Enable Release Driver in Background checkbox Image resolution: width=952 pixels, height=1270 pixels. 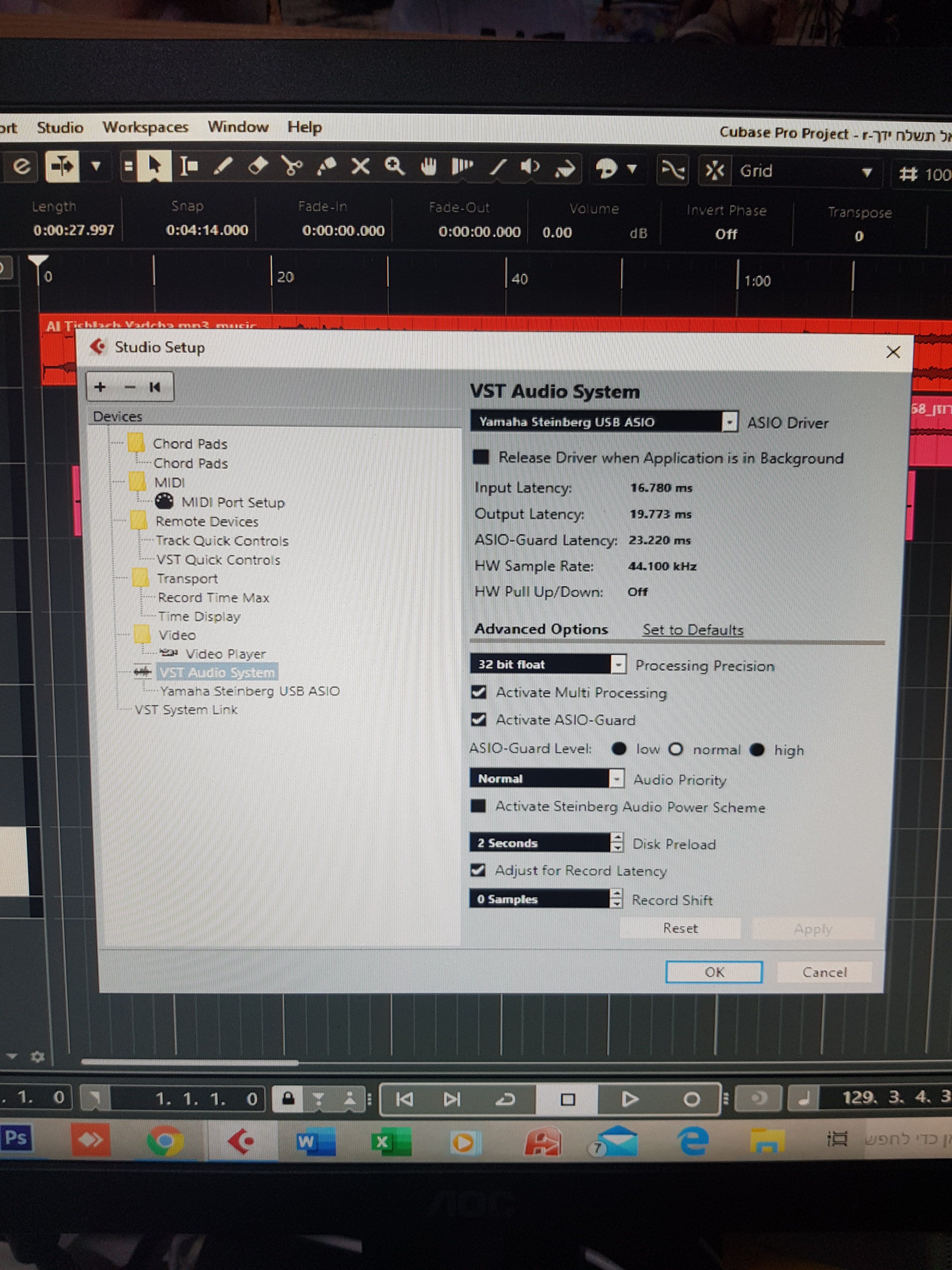(x=480, y=457)
